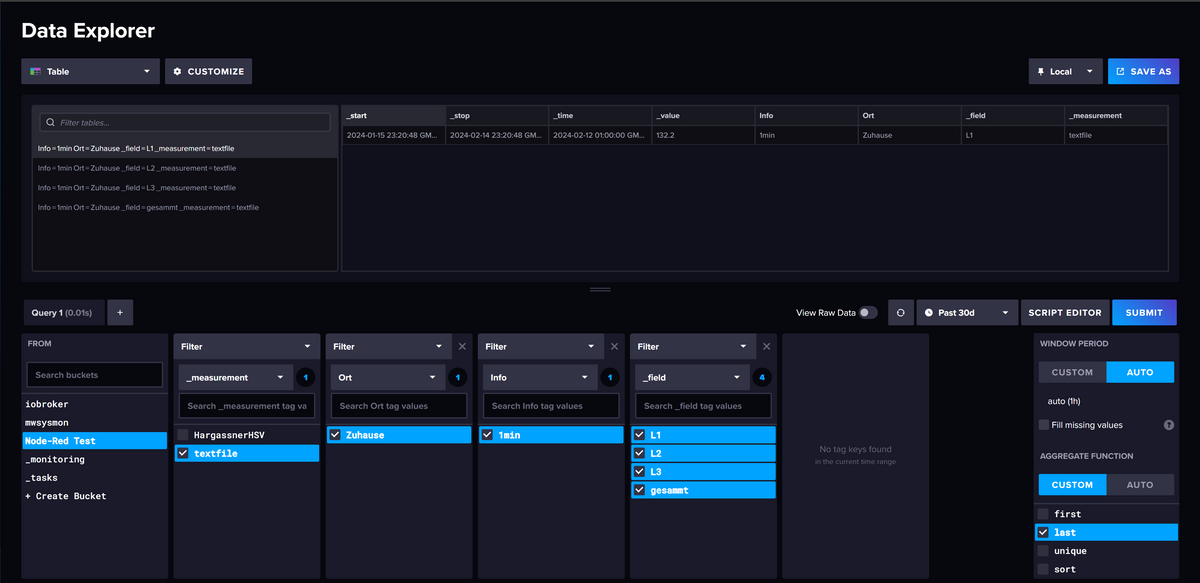Select the Query 1 tab
This screenshot has height=583, width=1200.
pyautogui.click(x=62, y=312)
